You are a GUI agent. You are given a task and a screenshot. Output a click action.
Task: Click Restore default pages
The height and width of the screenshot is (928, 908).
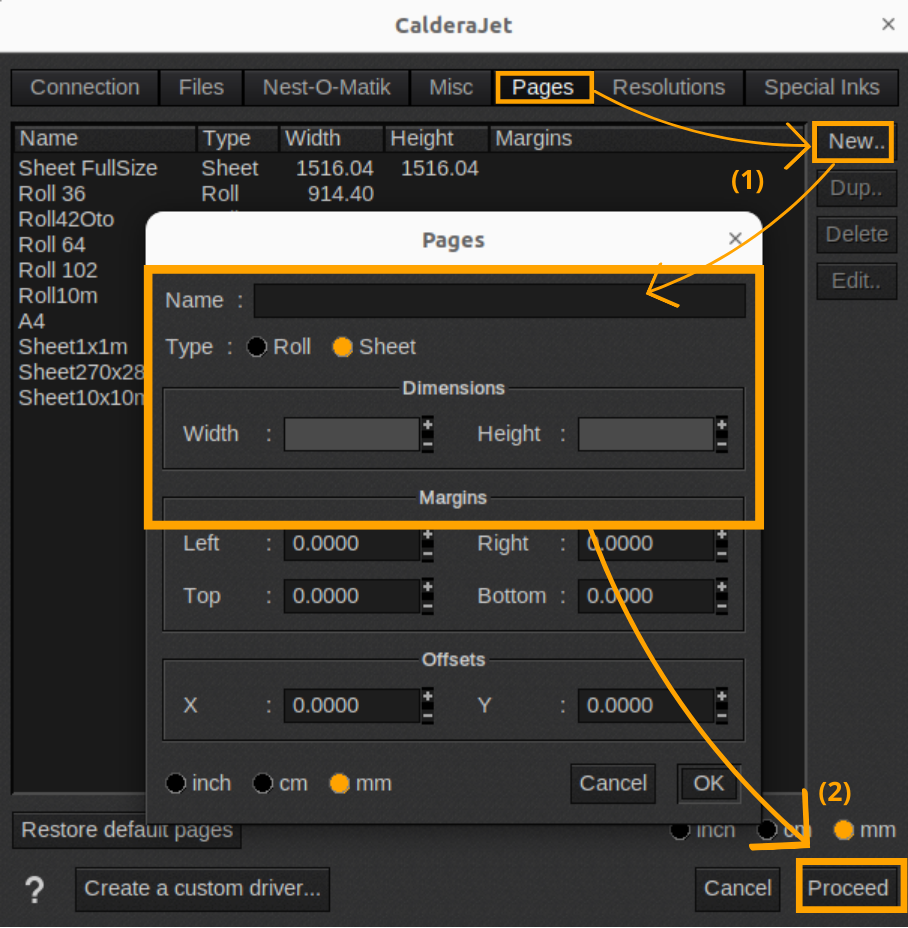126,830
